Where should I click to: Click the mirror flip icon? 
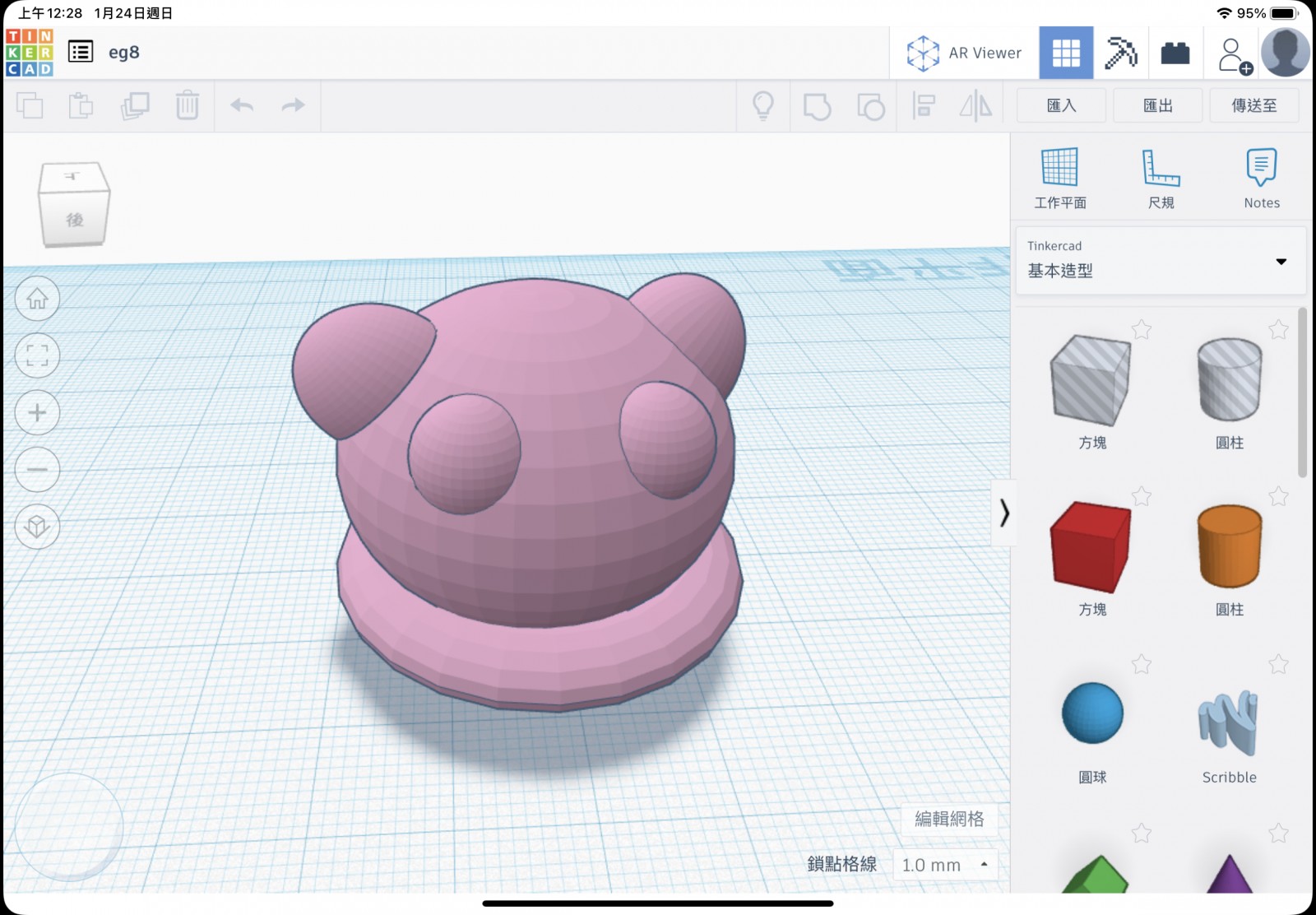pyautogui.click(x=976, y=106)
